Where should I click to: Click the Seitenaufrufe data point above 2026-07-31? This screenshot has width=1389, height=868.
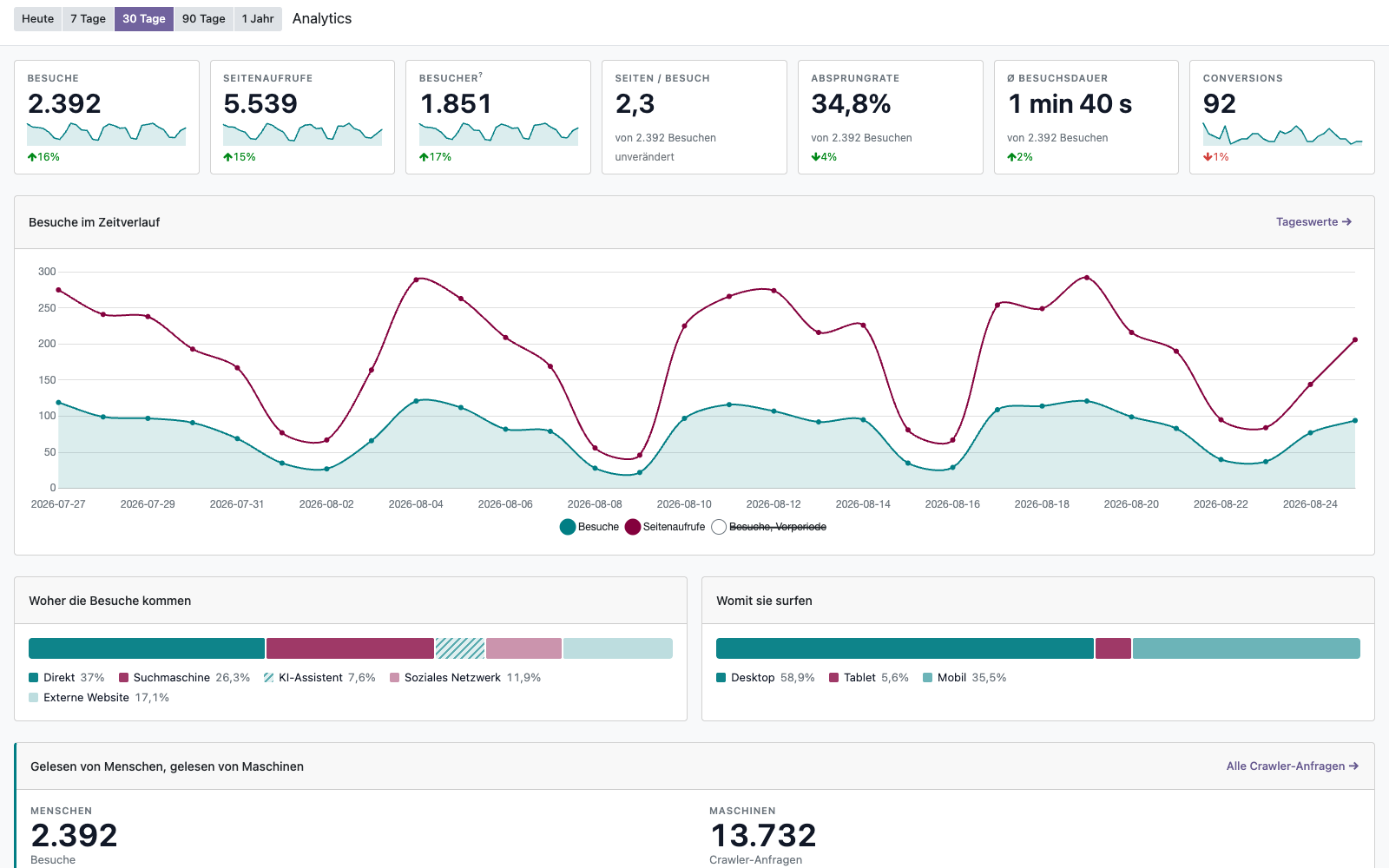pos(237,368)
